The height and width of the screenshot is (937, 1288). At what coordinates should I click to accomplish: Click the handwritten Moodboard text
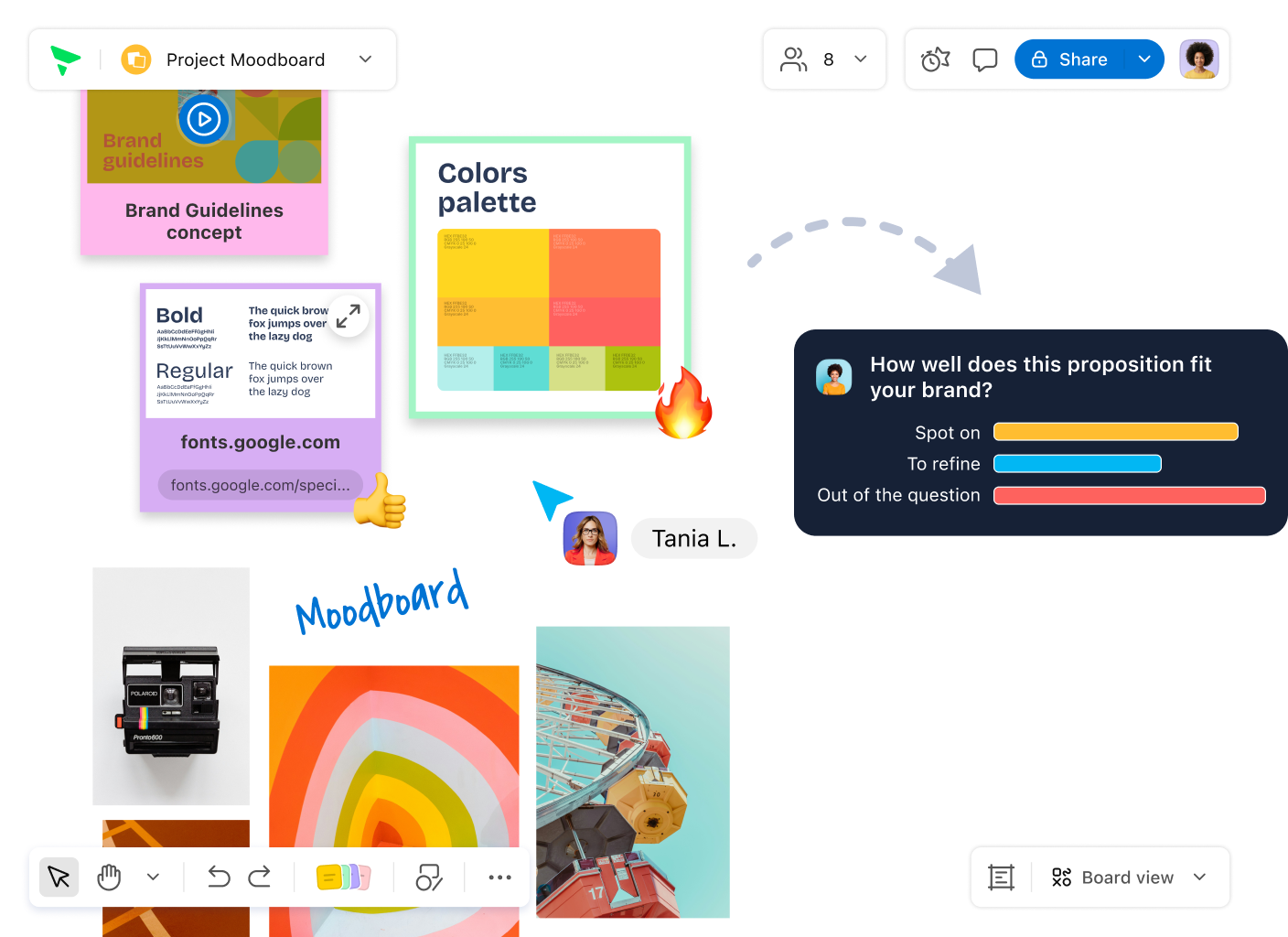point(381,601)
